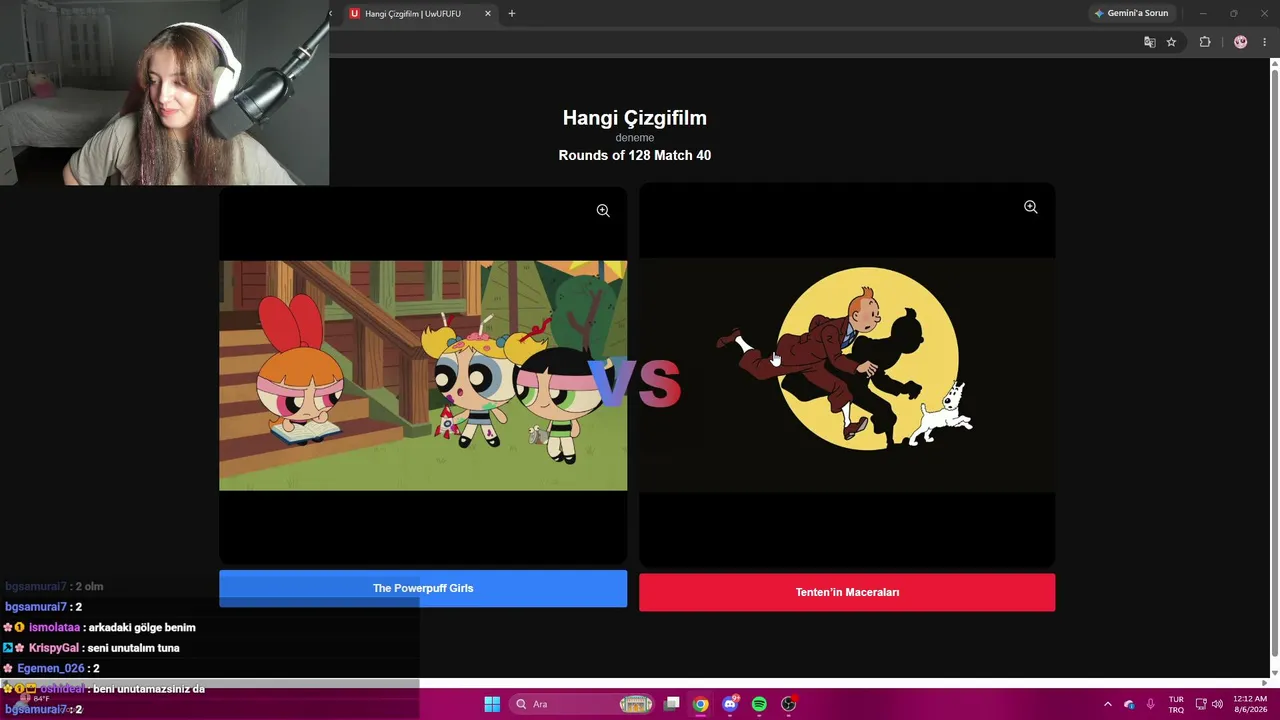Click the Hangi Çizgifilm heading

pyautogui.click(x=635, y=118)
